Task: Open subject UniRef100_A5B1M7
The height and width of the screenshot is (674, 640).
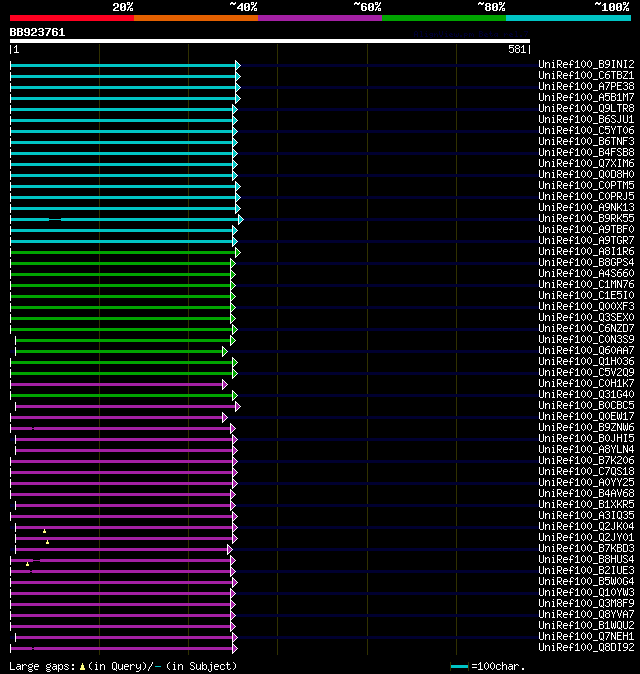Action: pyautogui.click(x=586, y=98)
